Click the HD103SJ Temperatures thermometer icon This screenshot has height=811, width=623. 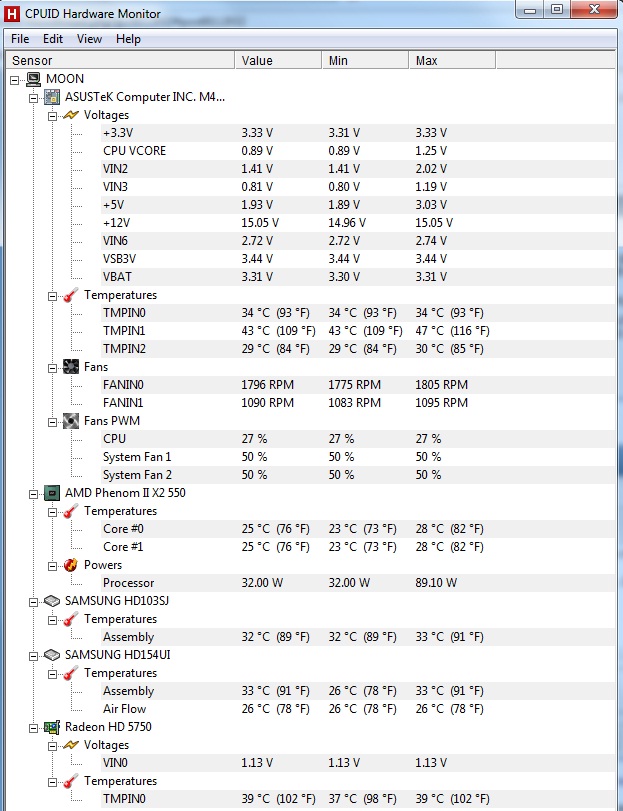click(71, 619)
